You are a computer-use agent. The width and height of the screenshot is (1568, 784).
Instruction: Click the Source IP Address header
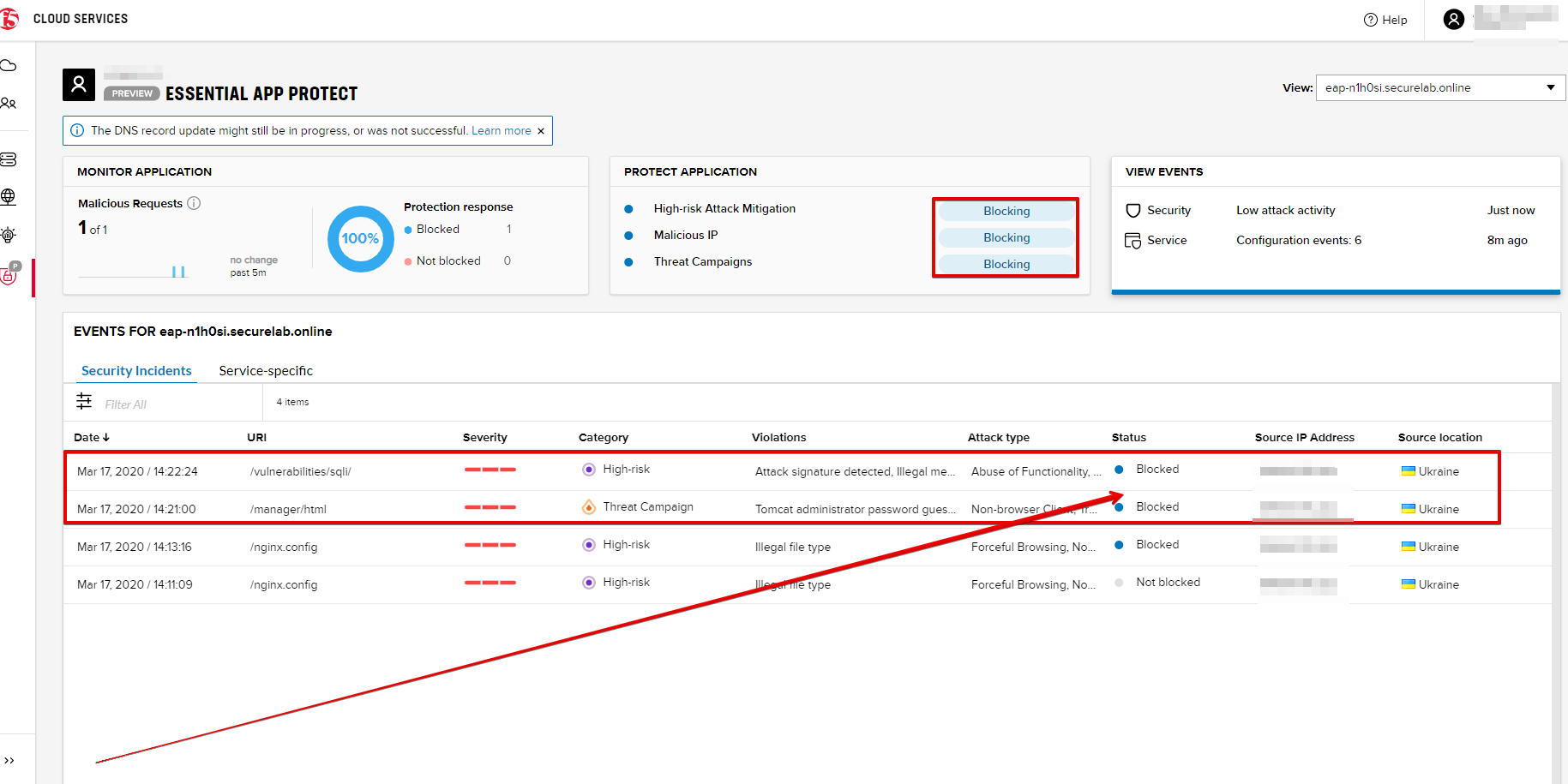click(x=1304, y=437)
